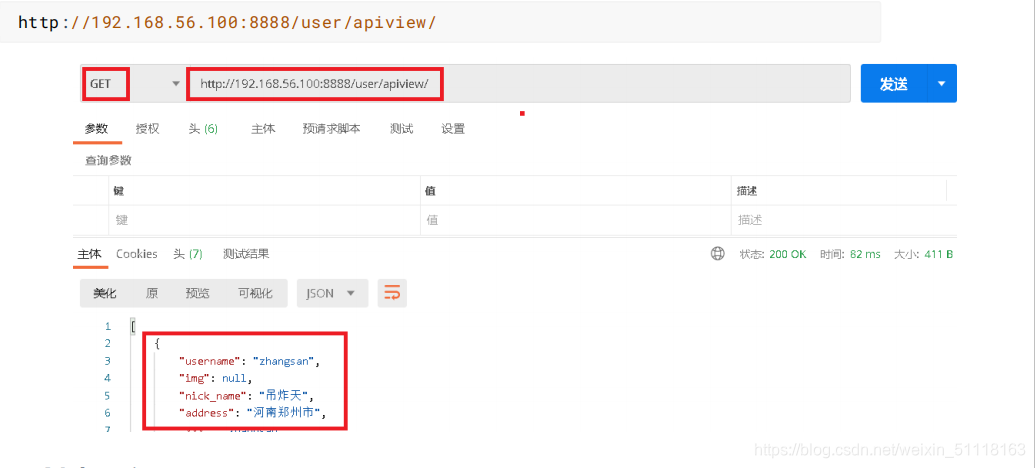
Task: Click the "zhangsan" username value
Action: [x=286, y=361]
